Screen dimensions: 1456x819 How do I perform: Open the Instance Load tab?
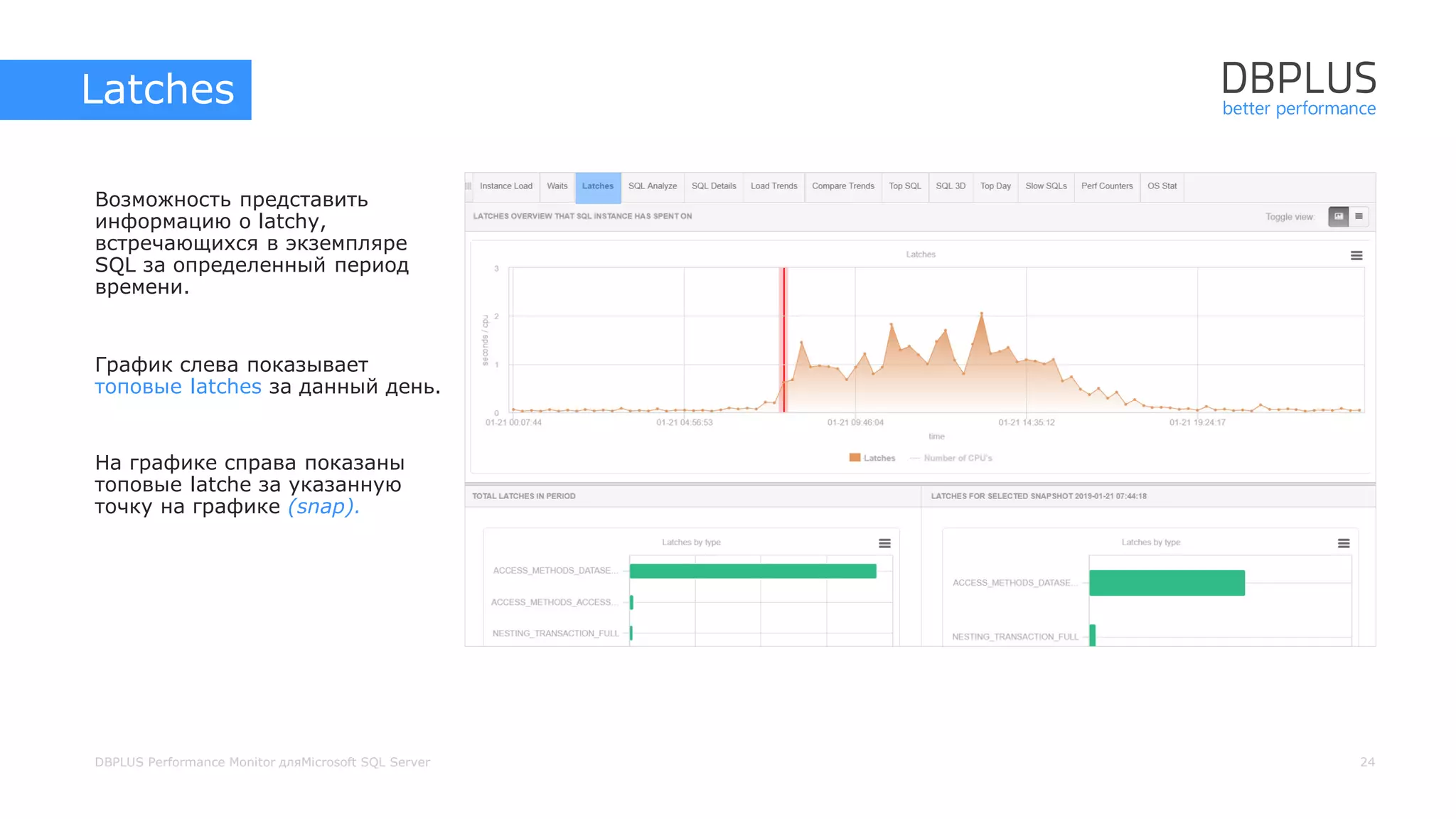(x=505, y=186)
